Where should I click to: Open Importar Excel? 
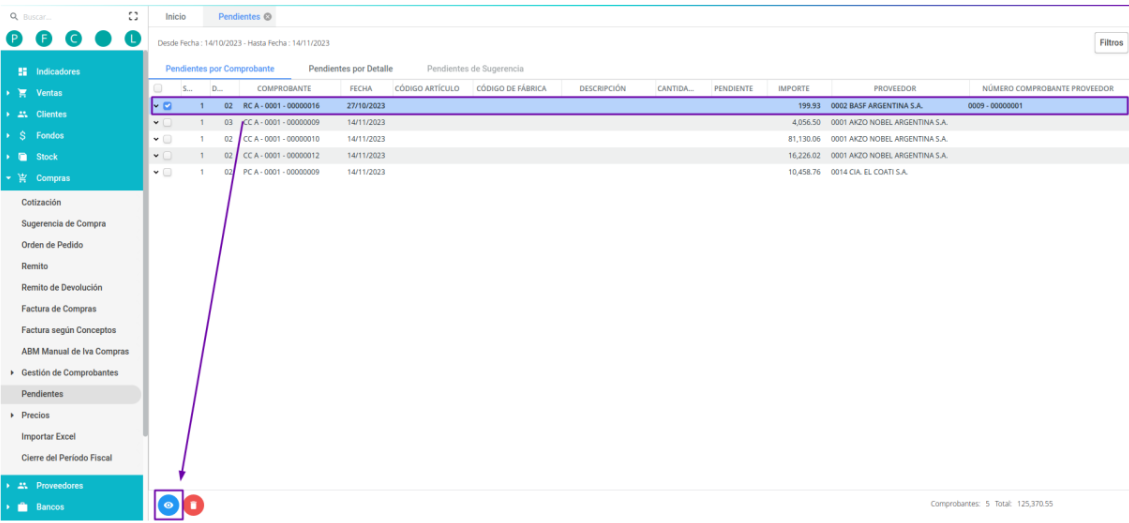(x=48, y=437)
